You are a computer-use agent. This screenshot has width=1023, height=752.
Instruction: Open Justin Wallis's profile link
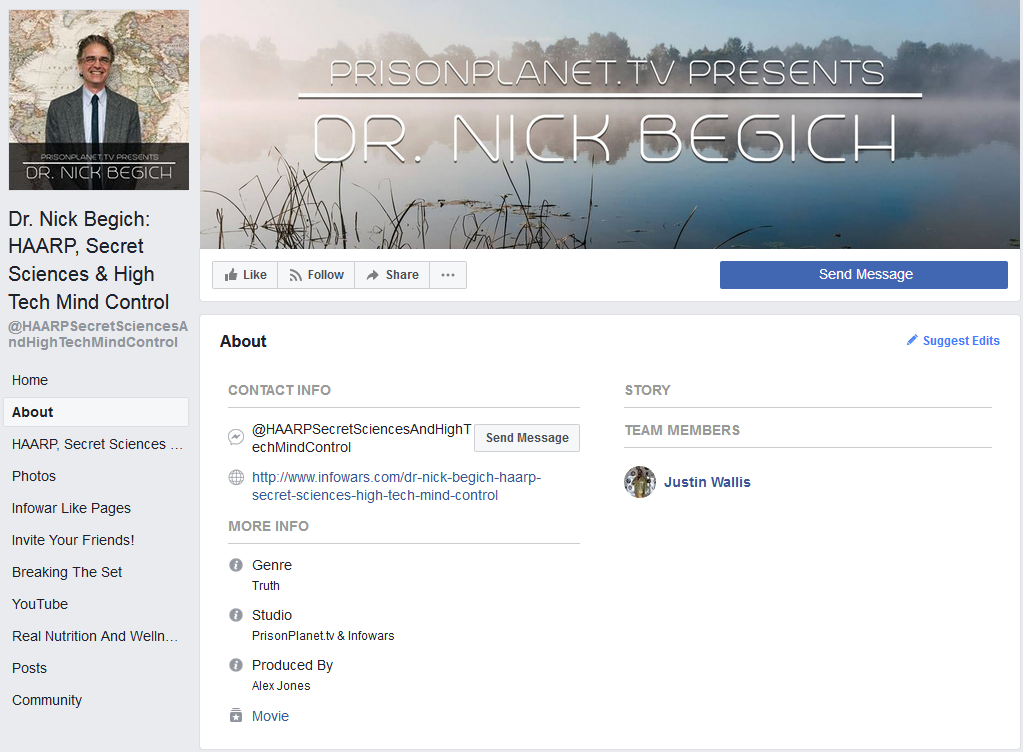click(x=707, y=482)
